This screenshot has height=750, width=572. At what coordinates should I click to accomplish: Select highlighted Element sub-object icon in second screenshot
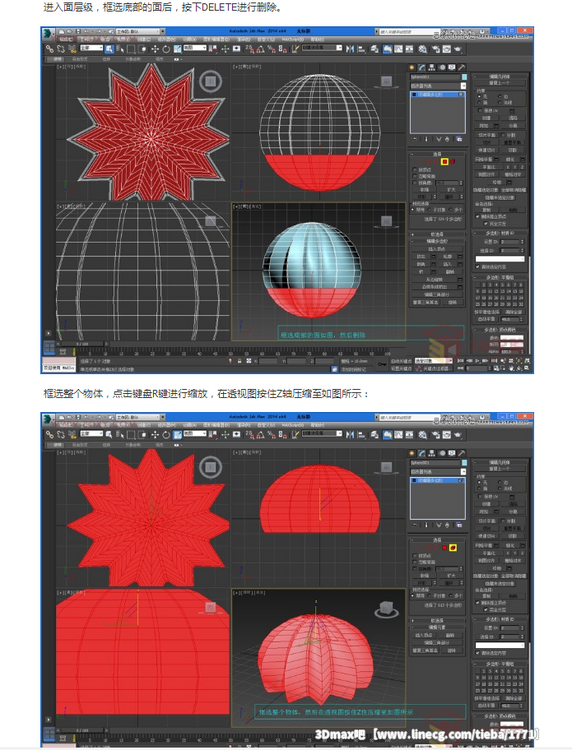point(452,548)
